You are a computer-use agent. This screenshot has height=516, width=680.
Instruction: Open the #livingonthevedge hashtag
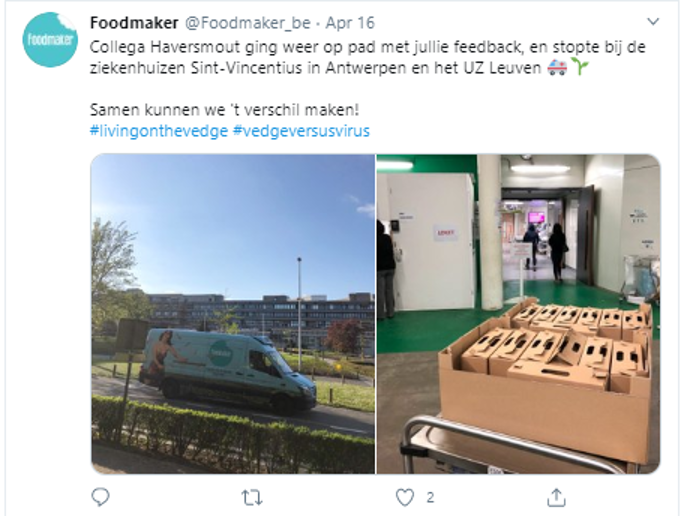tap(159, 131)
